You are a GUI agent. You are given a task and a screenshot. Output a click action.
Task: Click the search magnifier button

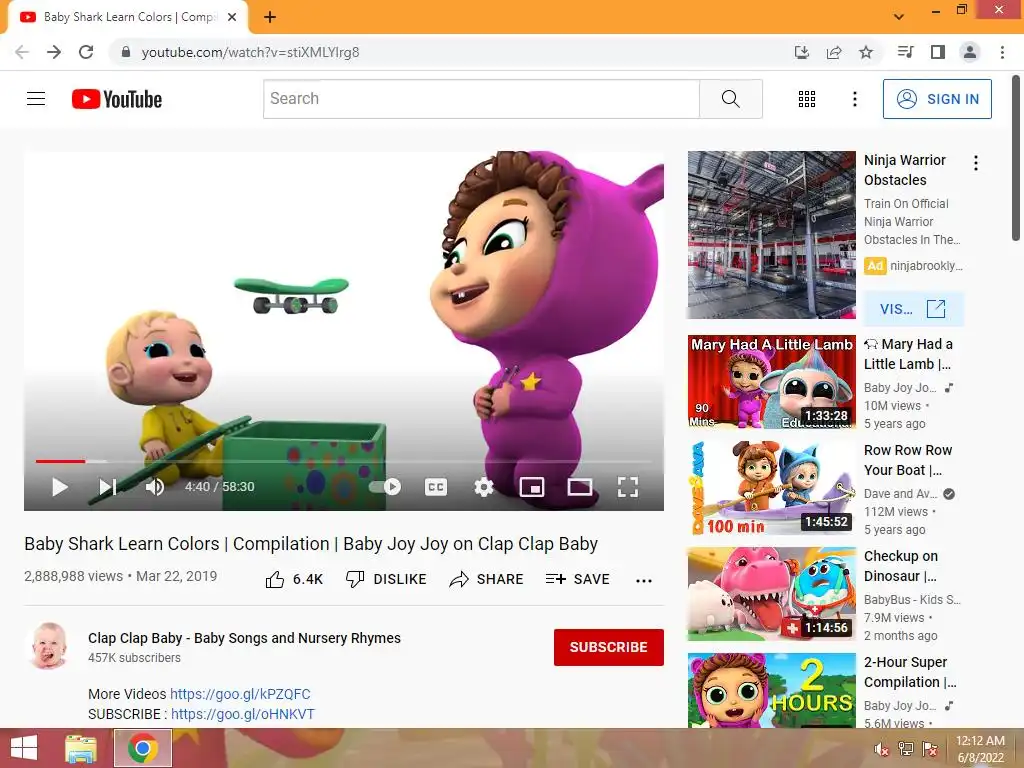coord(730,99)
